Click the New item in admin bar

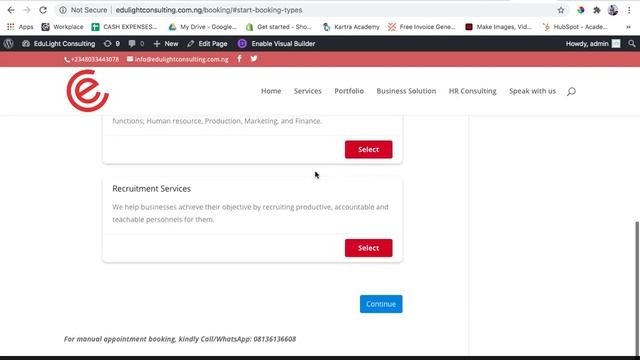[x=166, y=44]
